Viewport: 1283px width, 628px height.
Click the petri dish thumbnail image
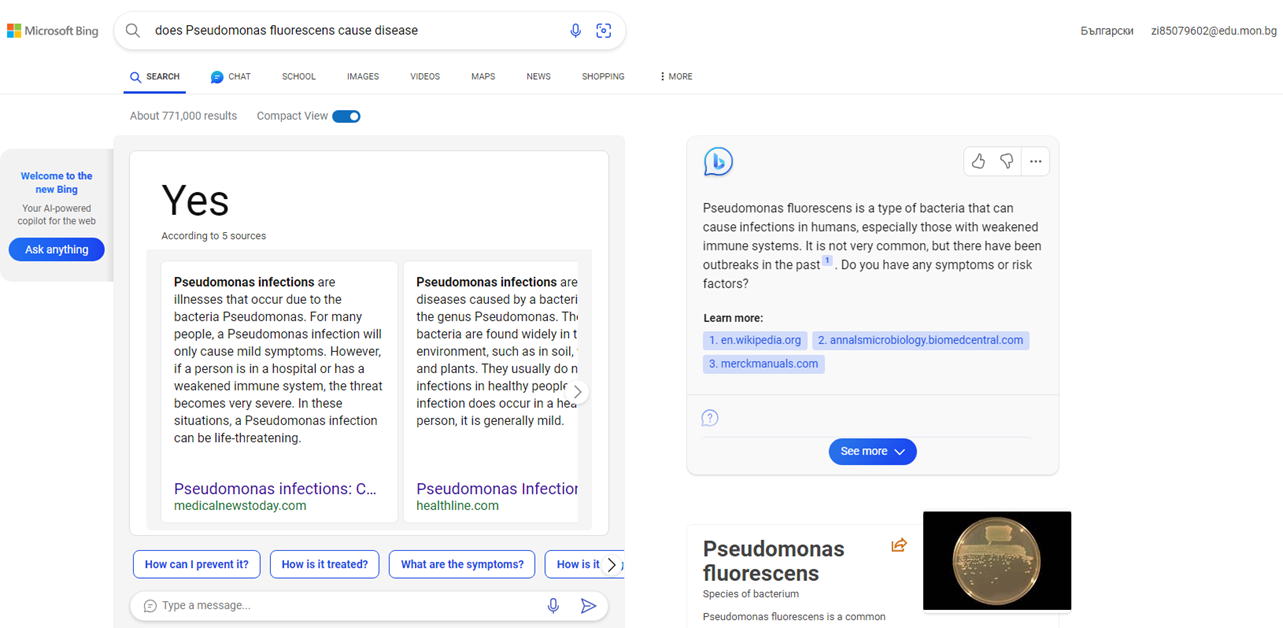(x=996, y=560)
